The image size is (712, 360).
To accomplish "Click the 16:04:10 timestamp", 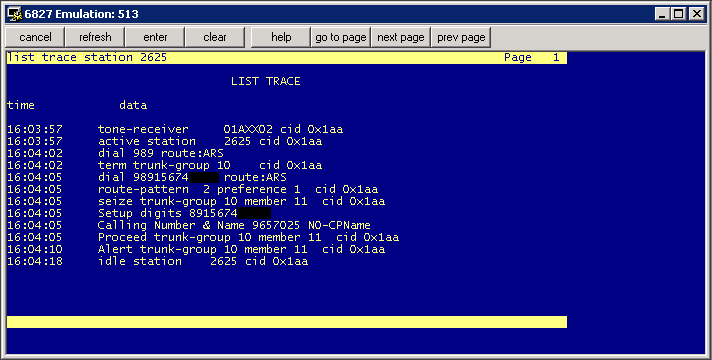I will coord(35,249).
